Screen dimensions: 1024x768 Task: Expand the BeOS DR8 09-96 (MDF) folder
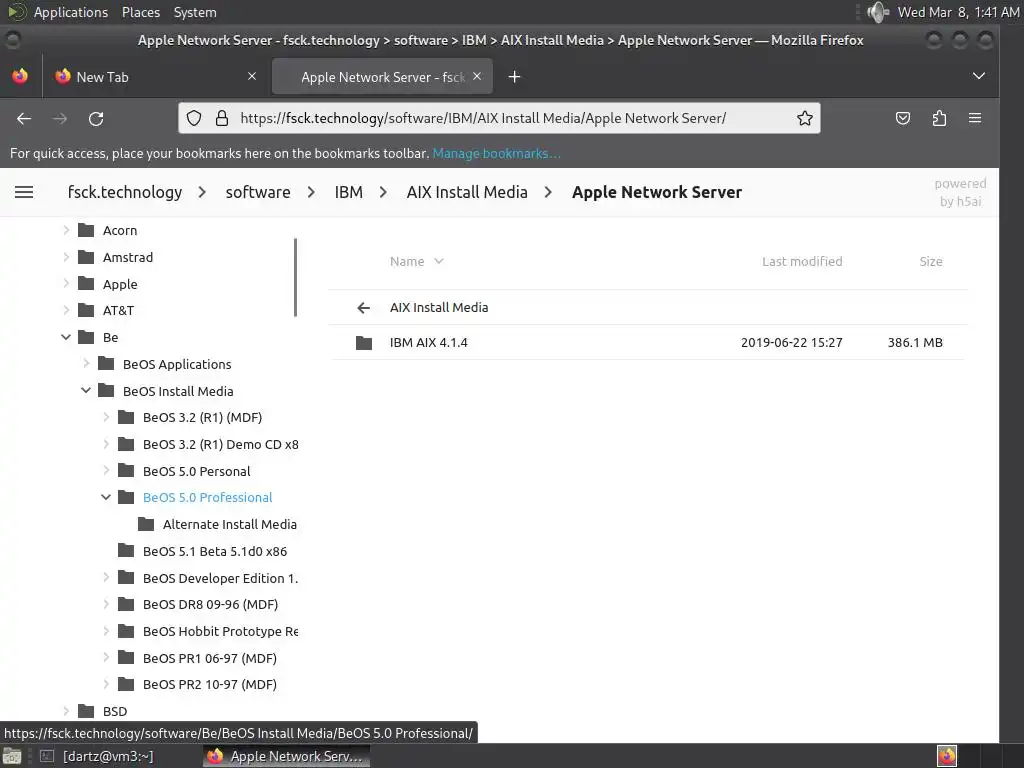pyautogui.click(x=106, y=605)
